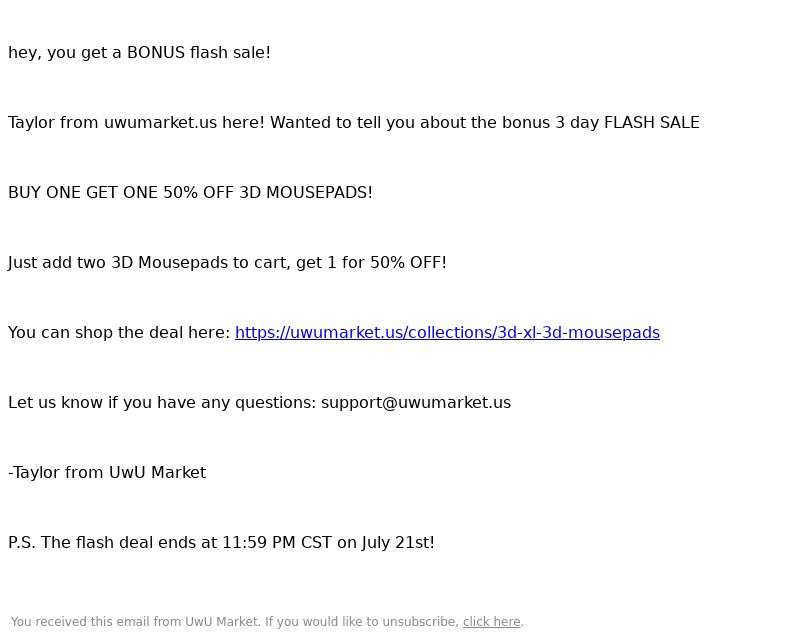Click the 'Taylor from uwumarket.us here!' sentence
The image size is (800, 633).
(136, 123)
